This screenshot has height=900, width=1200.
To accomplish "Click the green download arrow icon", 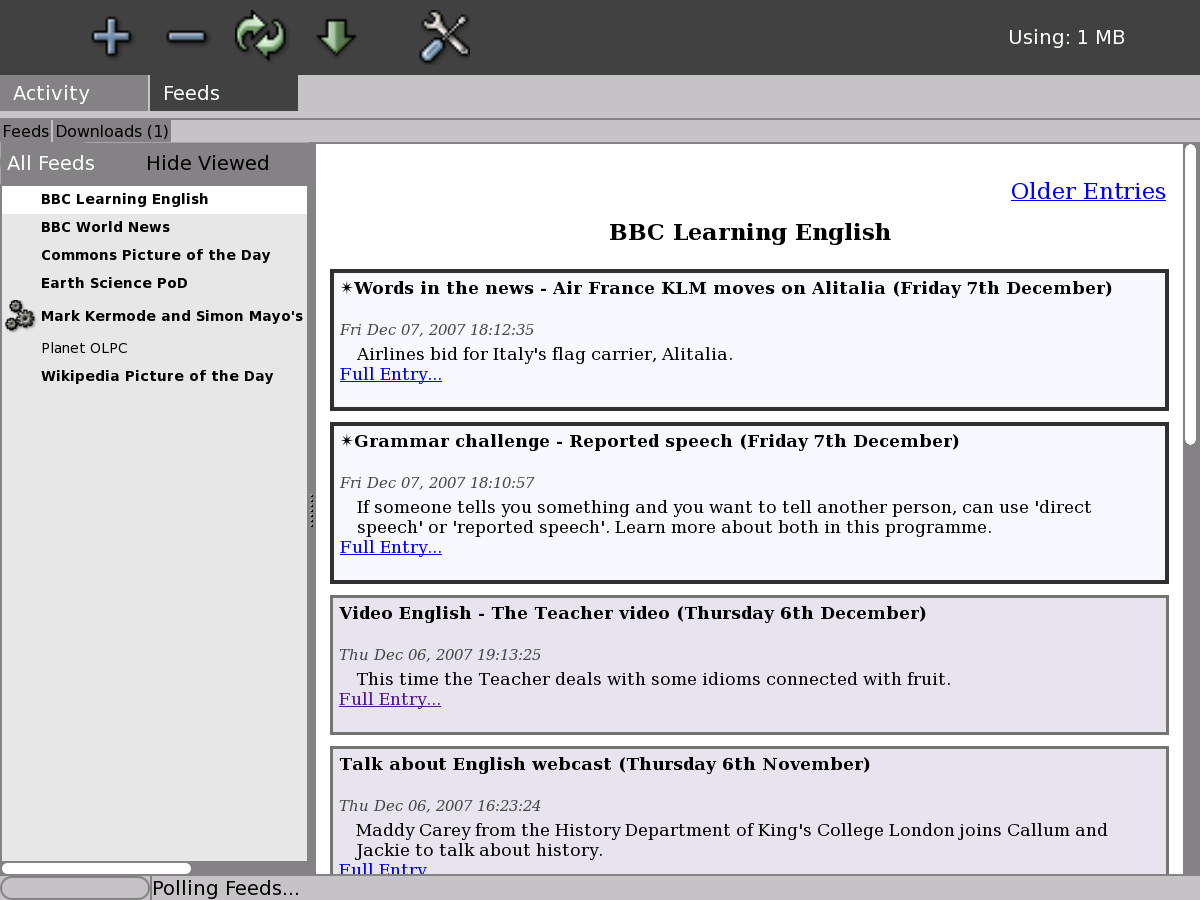I will click(x=336, y=37).
